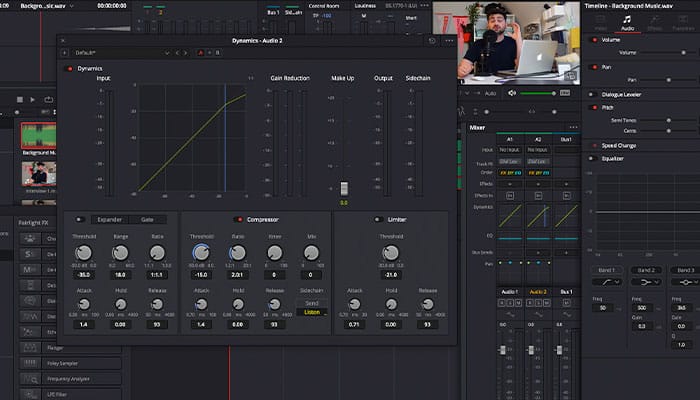The image size is (700, 400).
Task: Click the play button in media pool preview
Action: 33,100
